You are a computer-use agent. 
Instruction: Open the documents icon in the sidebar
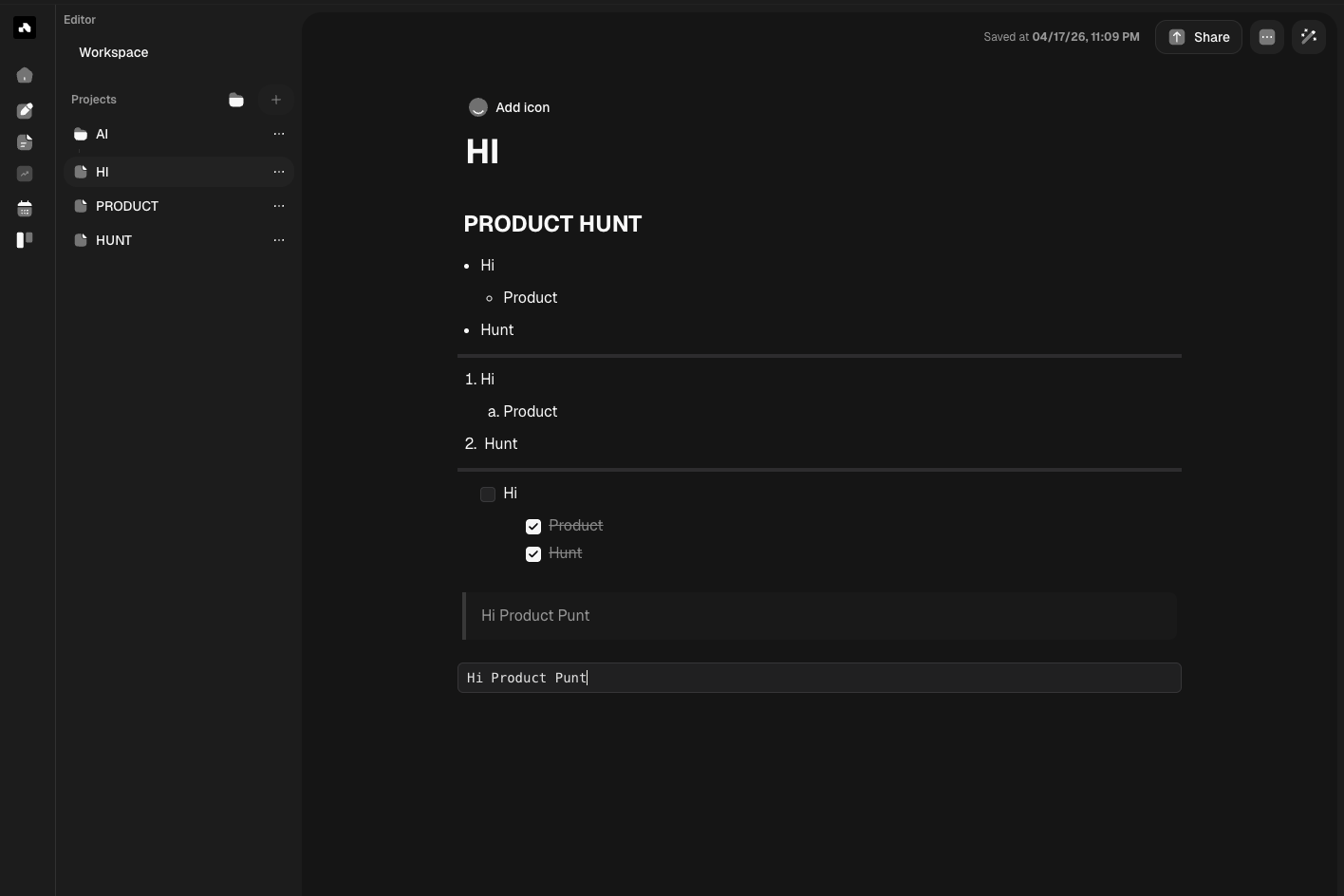tap(25, 142)
